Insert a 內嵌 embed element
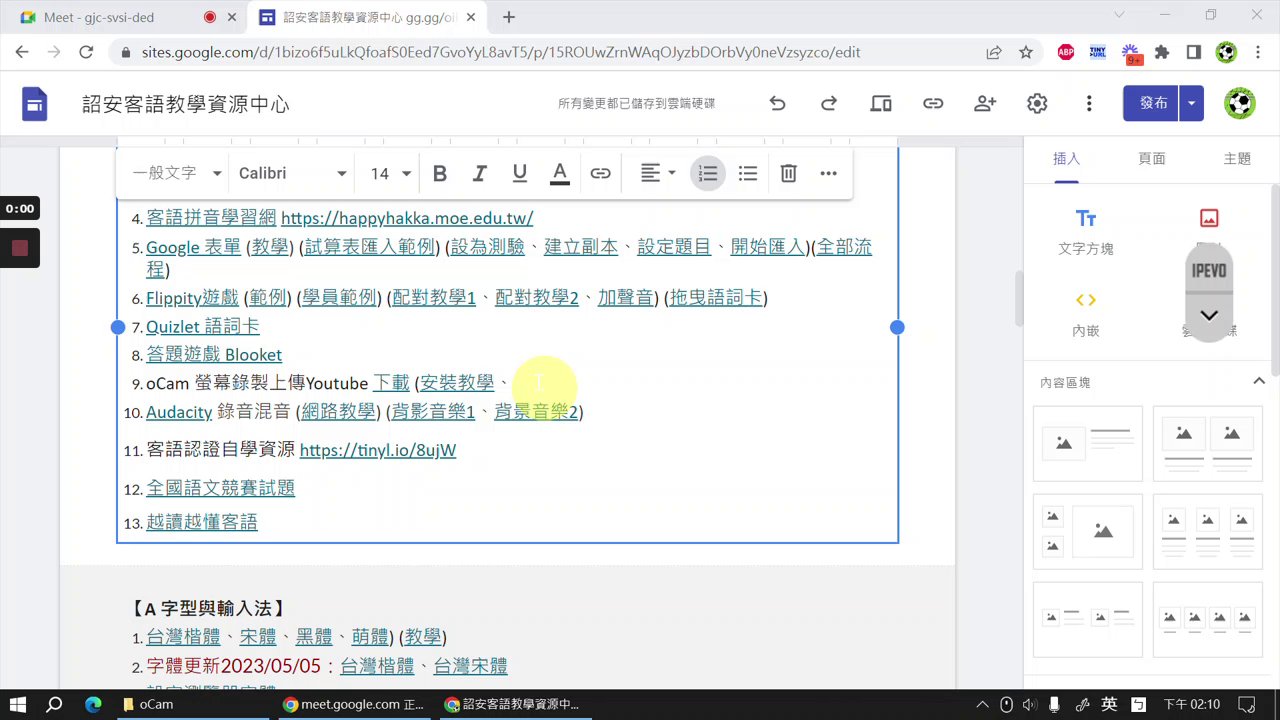The image size is (1280, 720). coord(1086,314)
